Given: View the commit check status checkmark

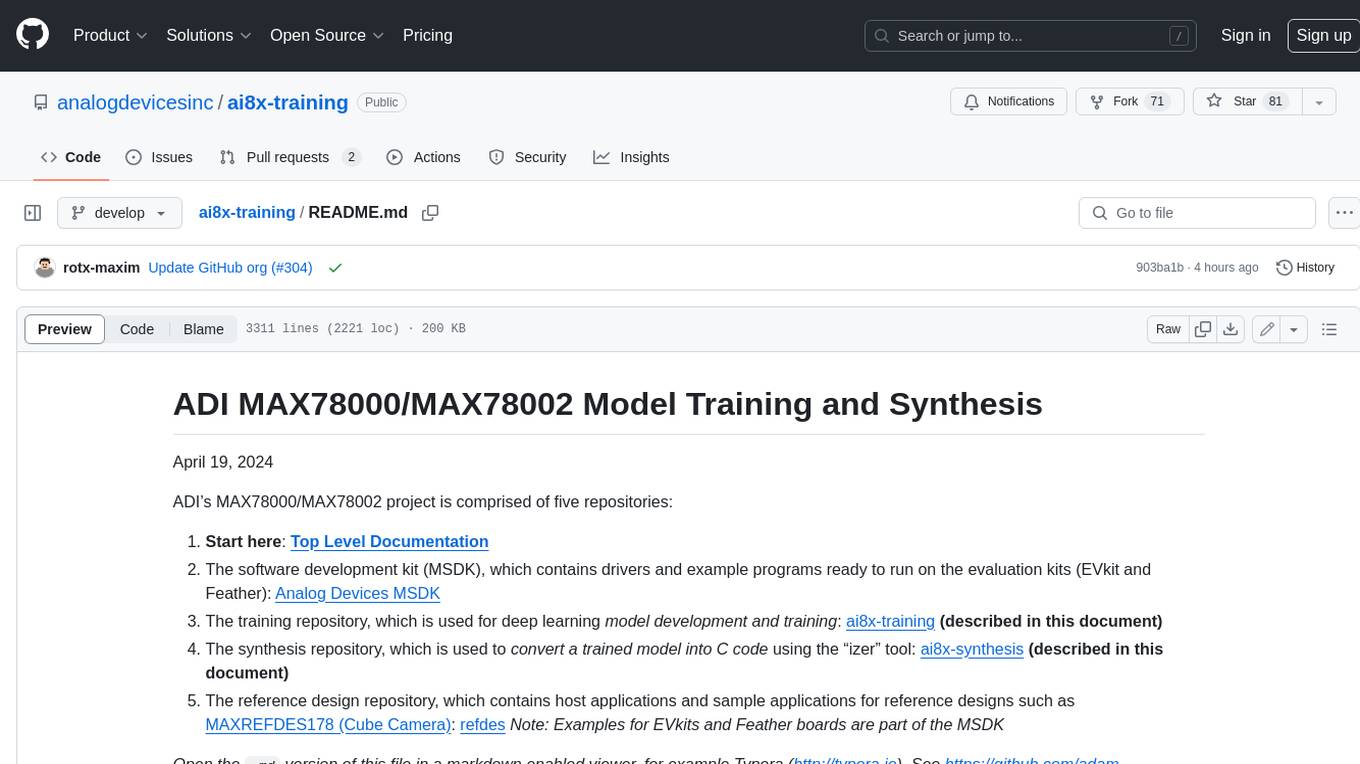Looking at the screenshot, I should 335,268.
